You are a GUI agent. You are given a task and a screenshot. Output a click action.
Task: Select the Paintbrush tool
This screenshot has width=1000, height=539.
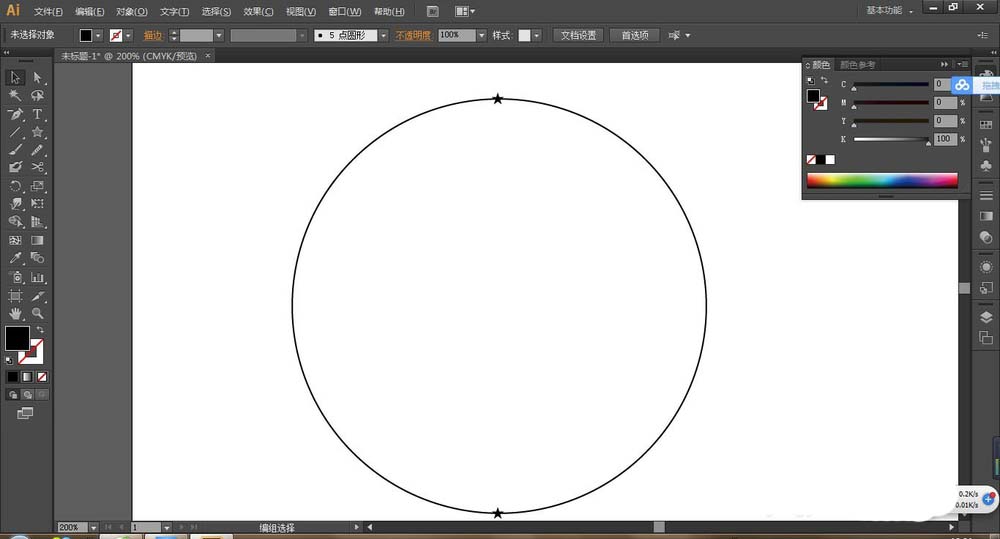15,150
